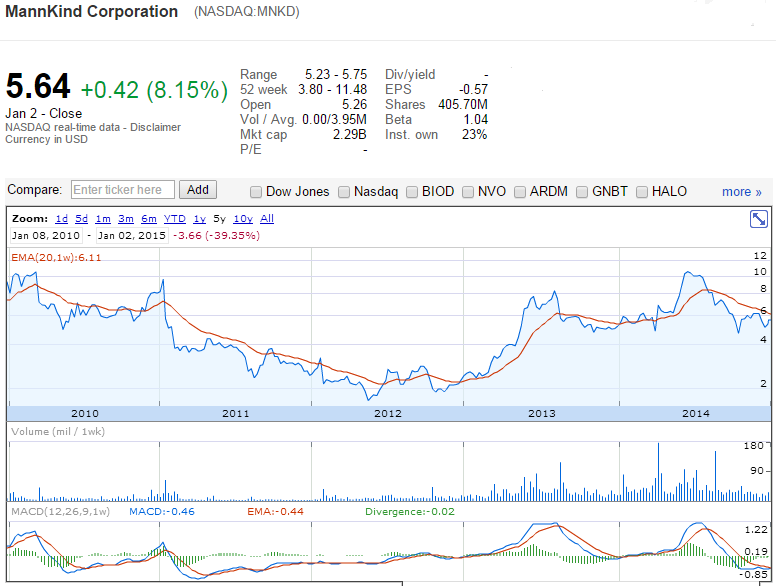Click the Beta value 1.04
The image size is (776, 586).
point(476,120)
